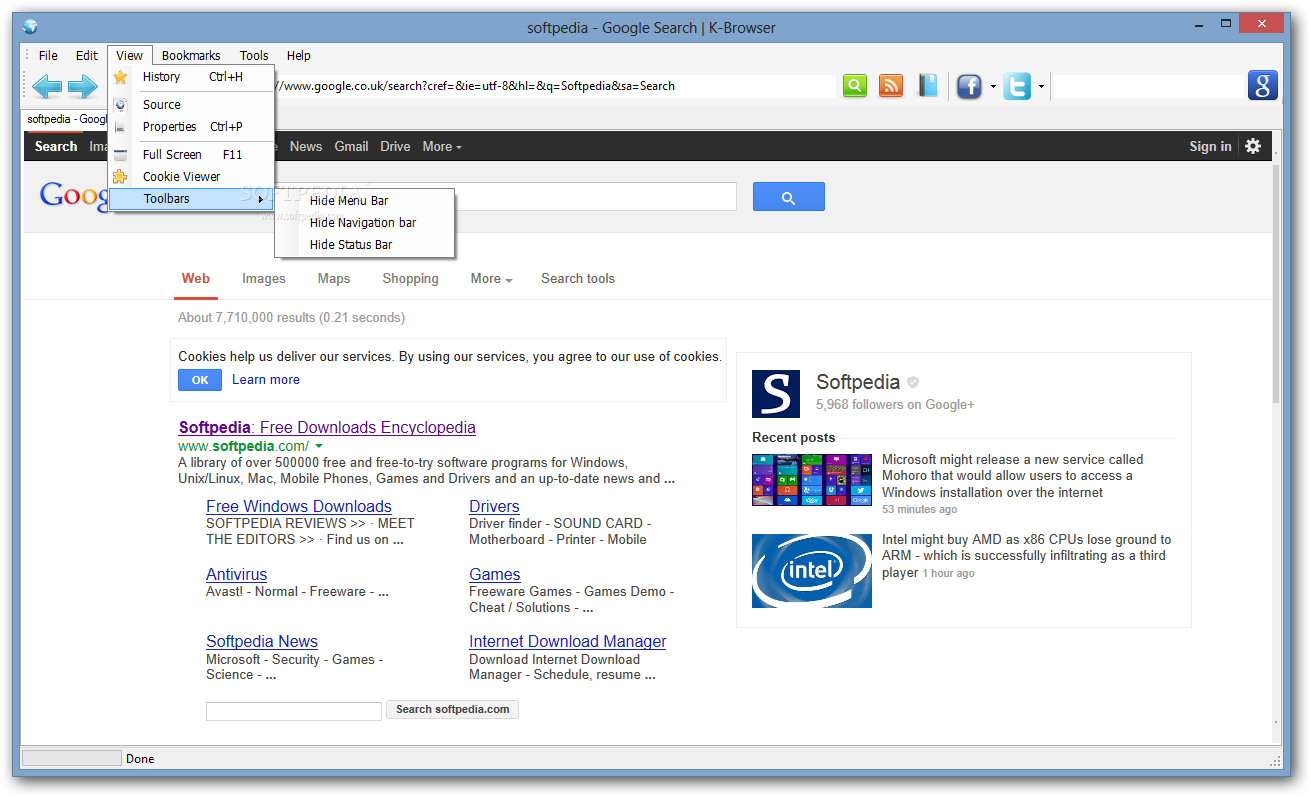
Task: Expand green arrow beside www.softpedia.com
Action: click(319, 446)
